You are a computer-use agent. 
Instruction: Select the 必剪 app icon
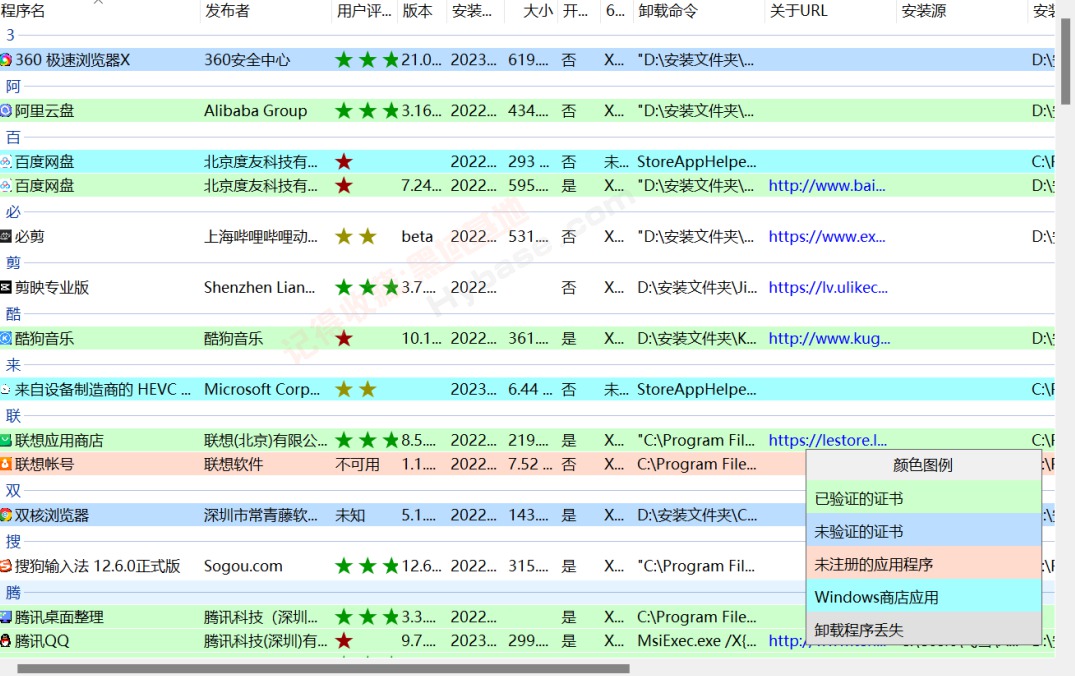(x=5, y=237)
